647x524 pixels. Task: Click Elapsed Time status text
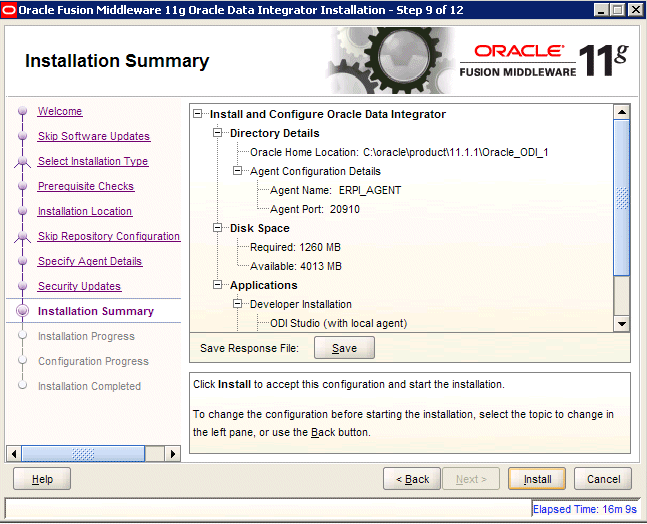click(585, 509)
